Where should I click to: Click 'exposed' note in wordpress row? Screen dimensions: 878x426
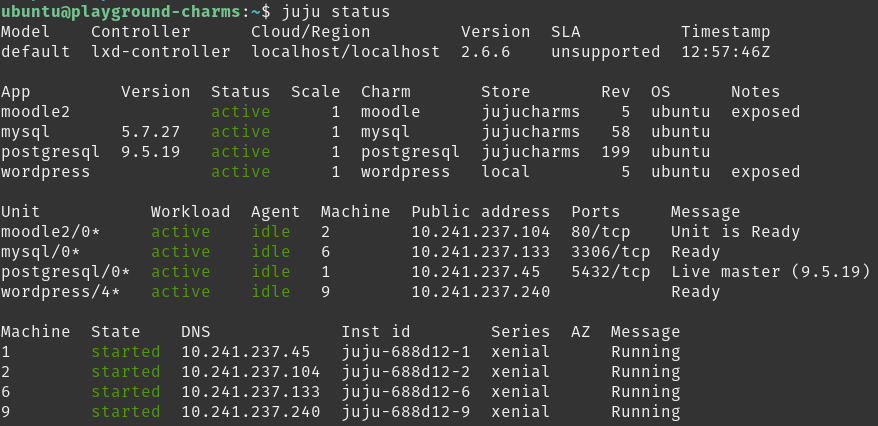coord(765,172)
